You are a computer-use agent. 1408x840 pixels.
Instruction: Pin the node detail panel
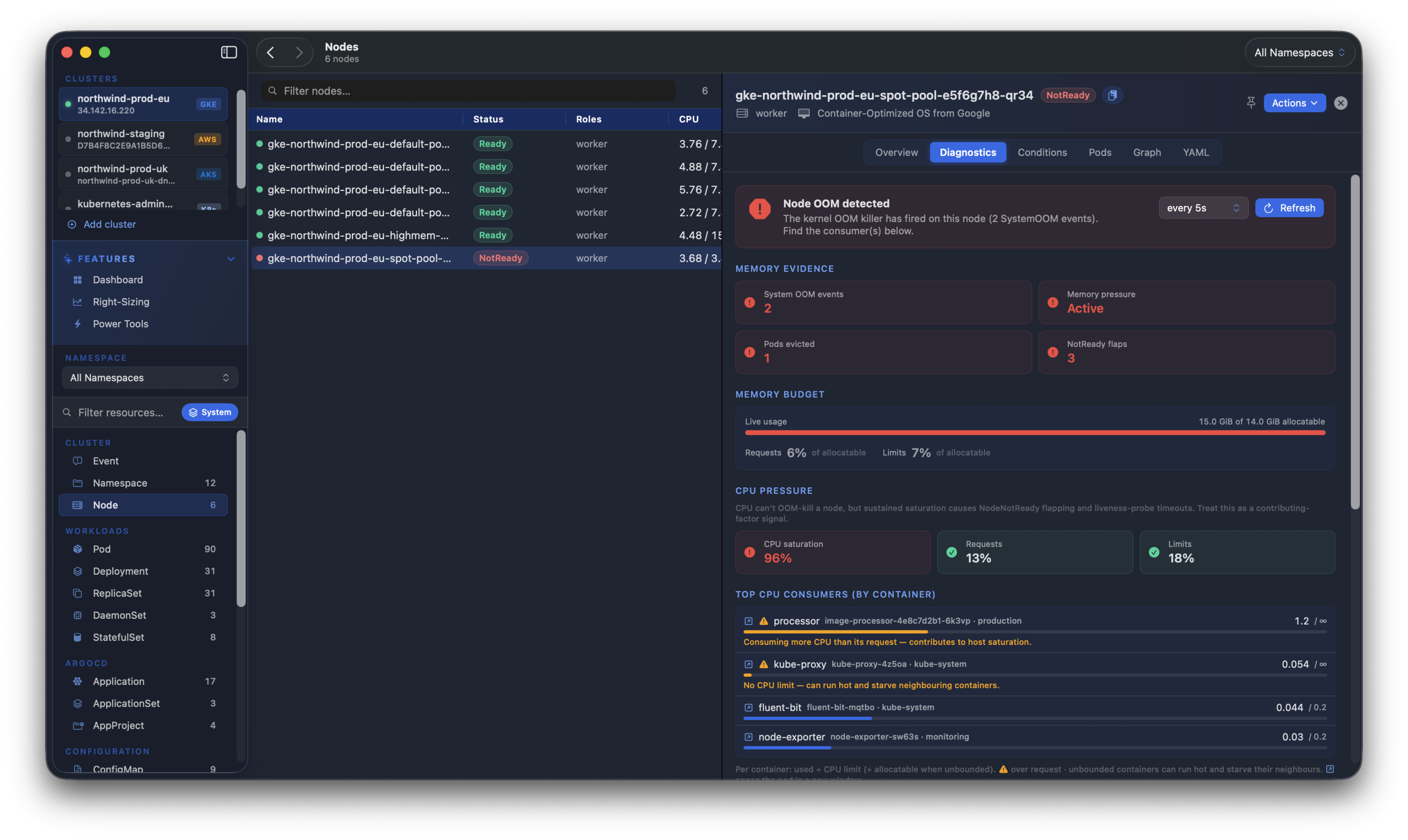[1251, 102]
